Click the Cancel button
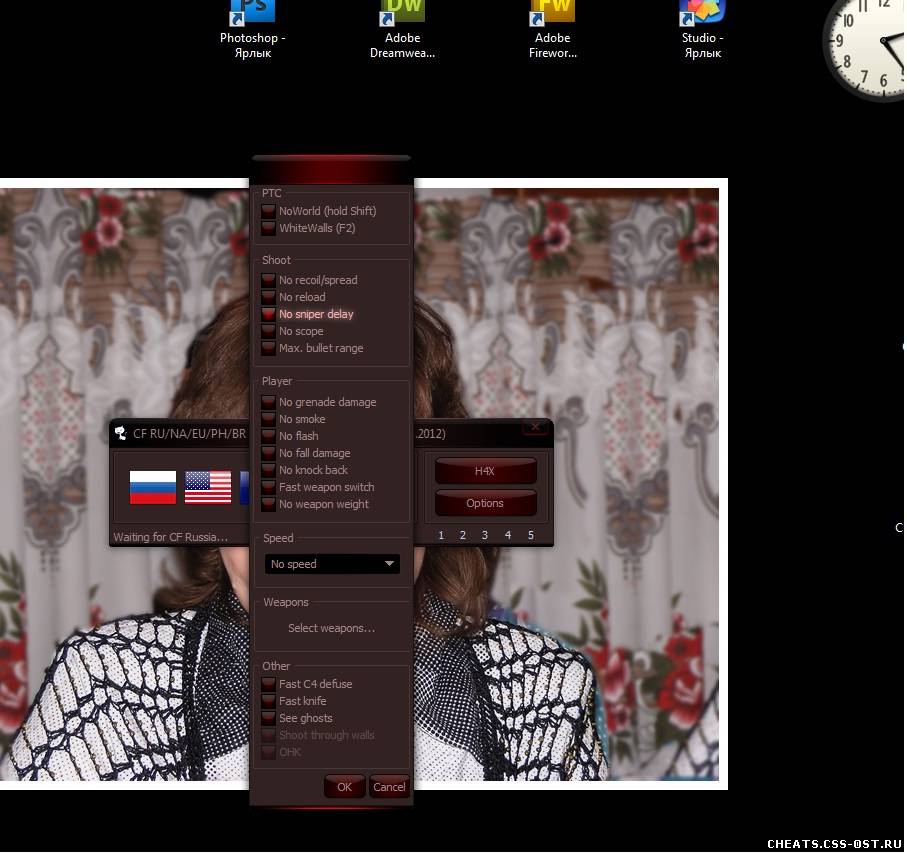This screenshot has height=854, width=907. pyautogui.click(x=389, y=787)
